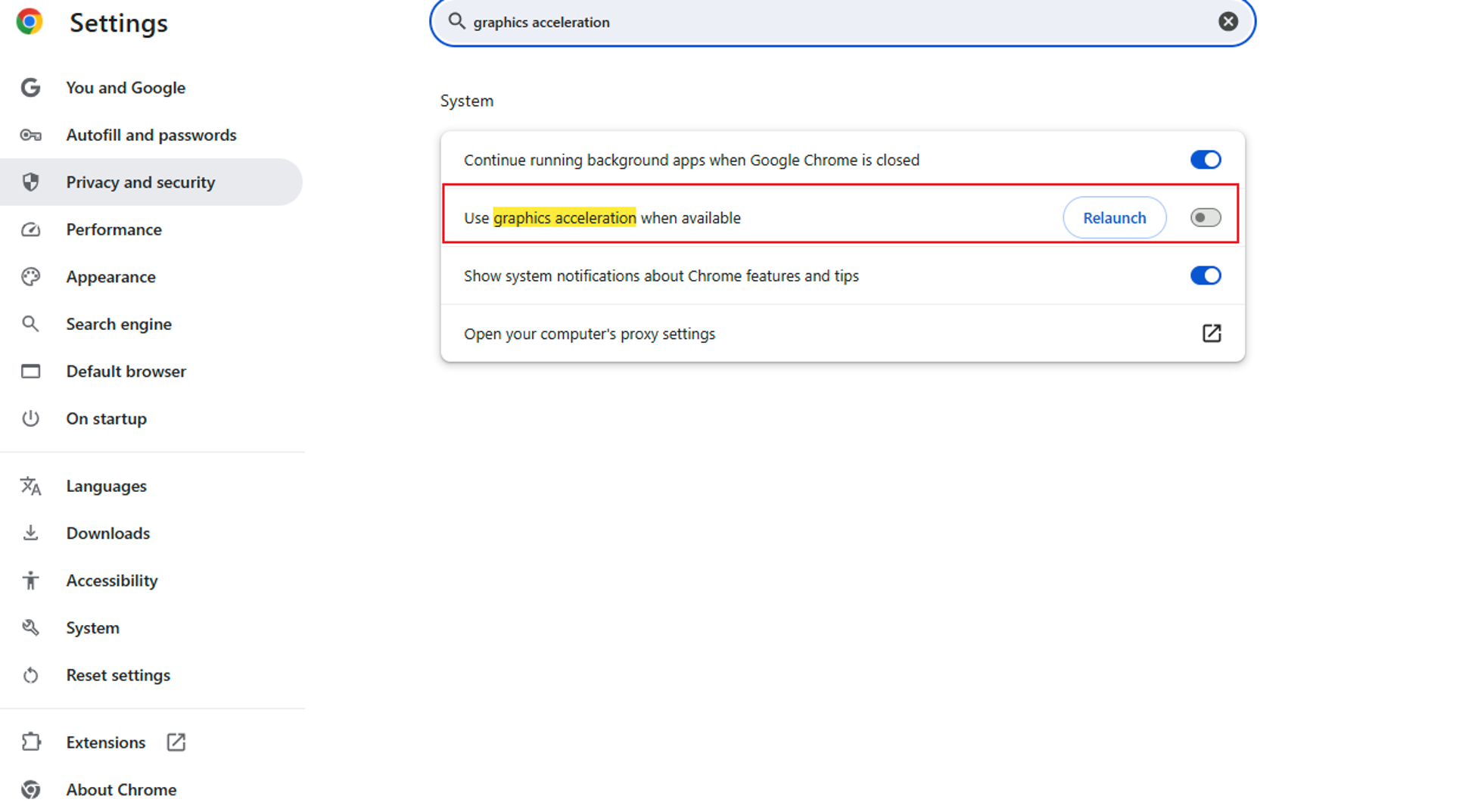Click the palette icon for Appearance
This screenshot has width=1478, height=812.
click(30, 277)
